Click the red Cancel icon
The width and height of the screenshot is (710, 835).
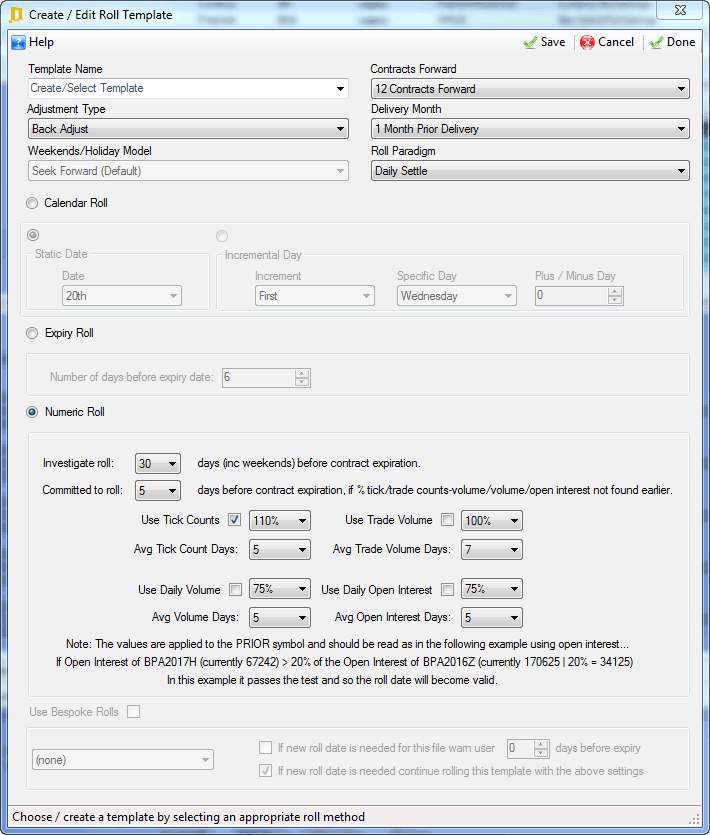pos(587,43)
